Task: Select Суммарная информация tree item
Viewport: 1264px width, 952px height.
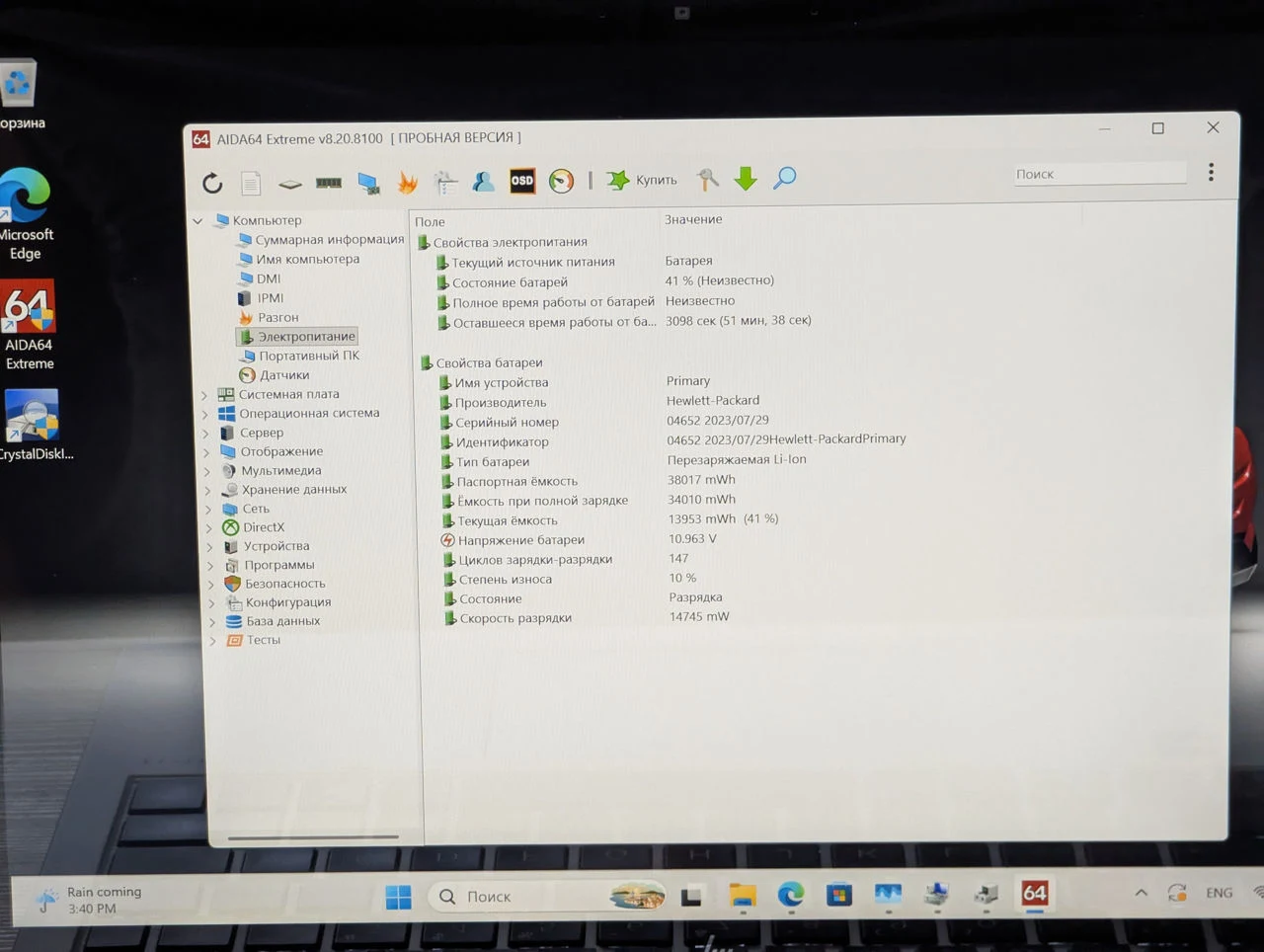Action: point(321,240)
